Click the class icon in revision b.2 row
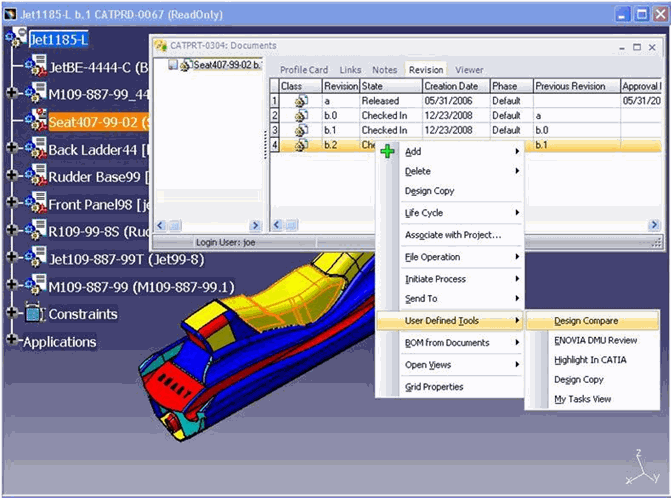This screenshot has width=671, height=498. point(301,145)
